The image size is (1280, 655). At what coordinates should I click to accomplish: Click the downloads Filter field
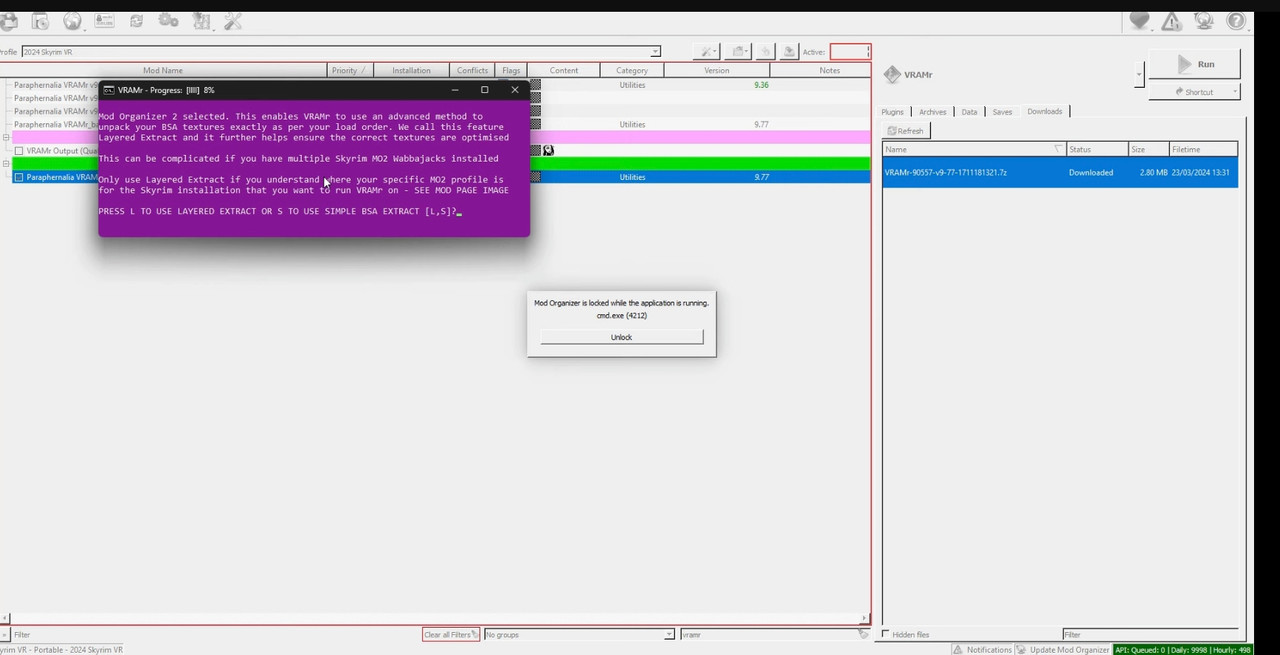pos(1150,634)
